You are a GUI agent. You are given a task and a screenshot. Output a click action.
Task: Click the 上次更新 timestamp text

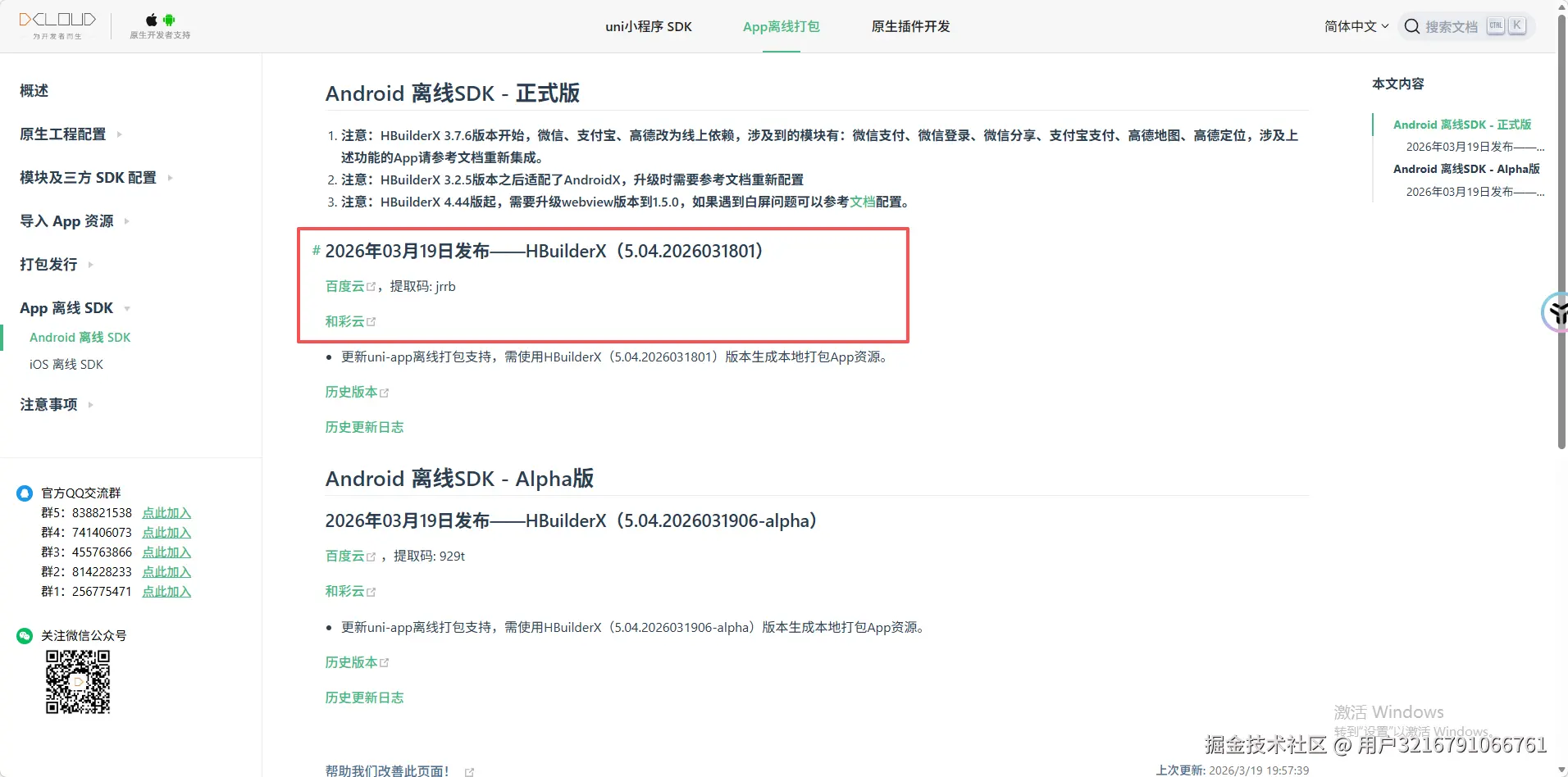(1233, 770)
